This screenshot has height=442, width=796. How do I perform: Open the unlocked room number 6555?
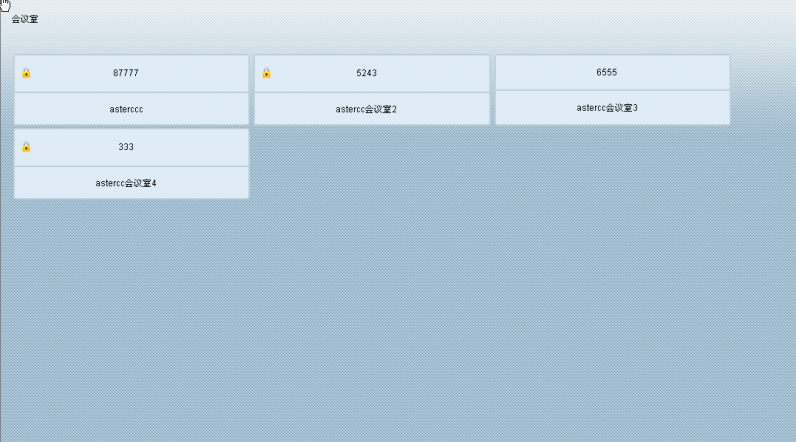coord(606,72)
